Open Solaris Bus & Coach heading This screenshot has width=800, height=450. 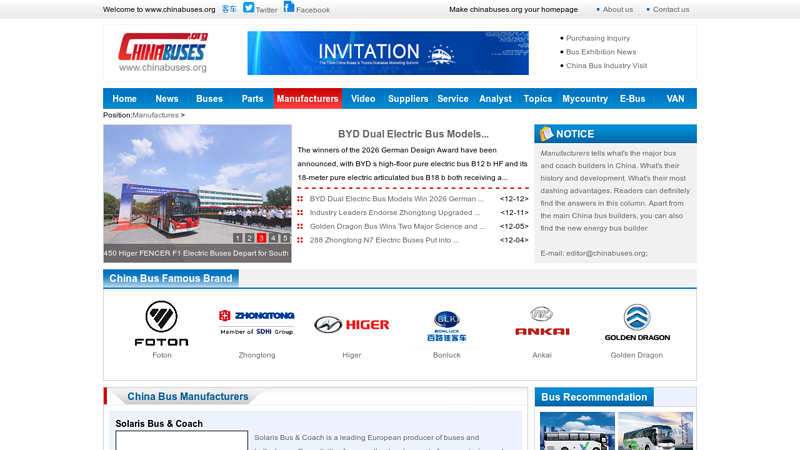(159, 423)
